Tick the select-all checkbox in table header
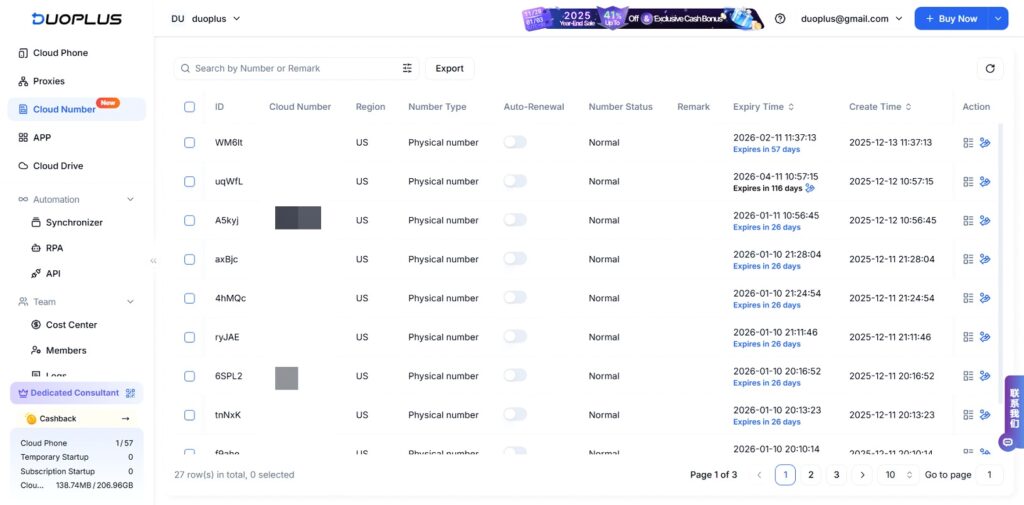The width and height of the screenshot is (1024, 505). tap(190, 107)
